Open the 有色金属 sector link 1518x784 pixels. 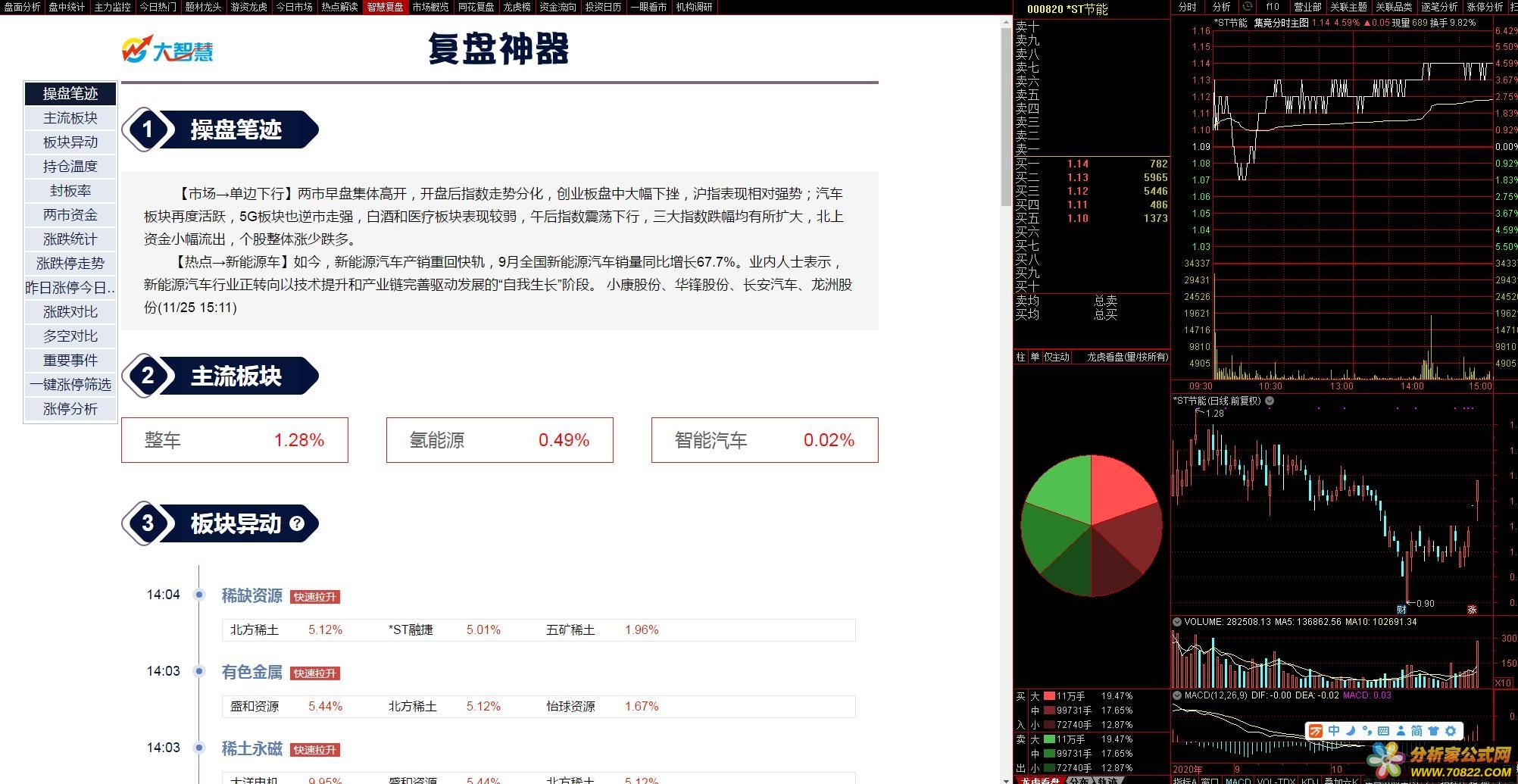(x=252, y=673)
